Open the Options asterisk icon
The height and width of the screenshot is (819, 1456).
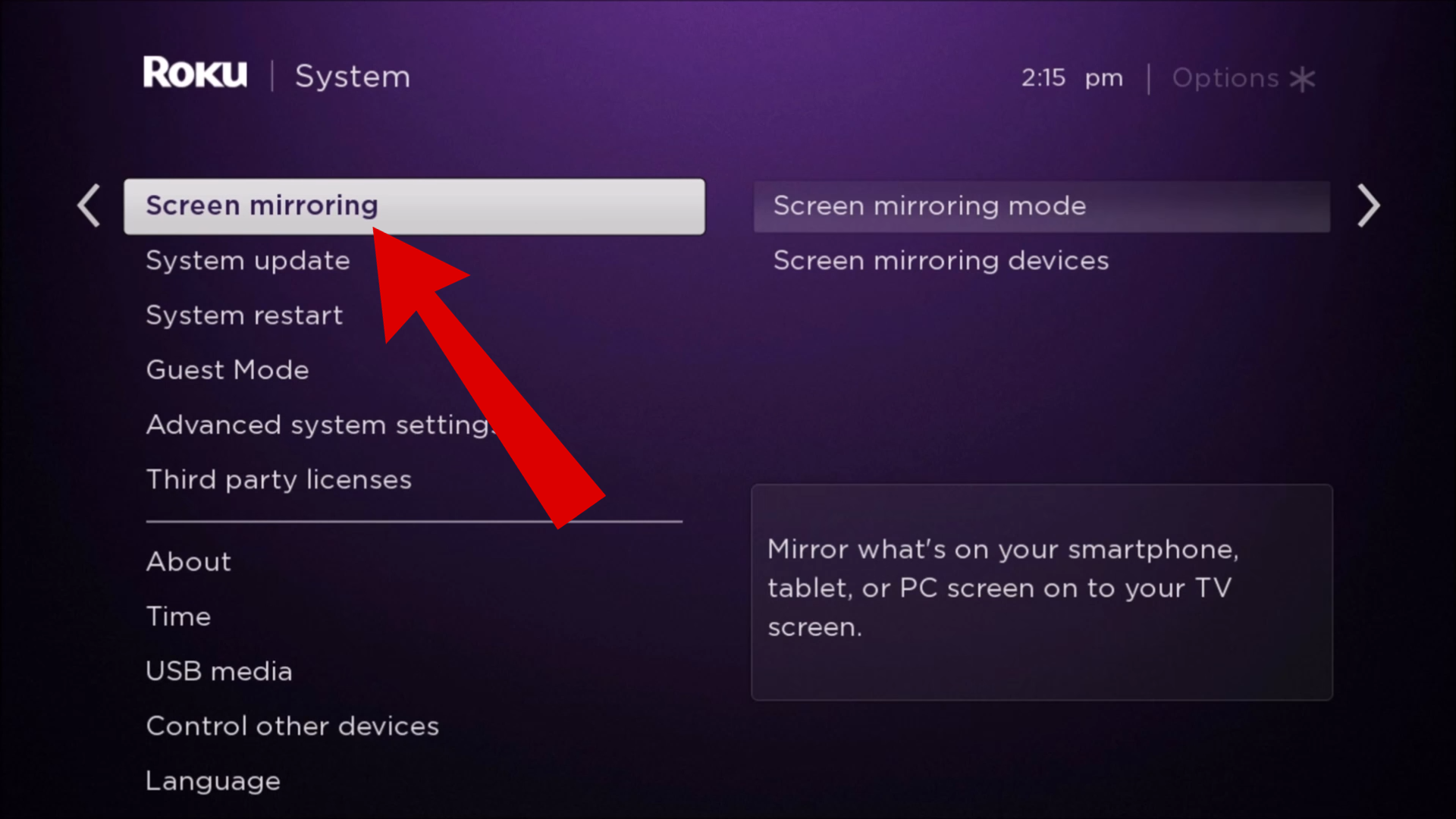(x=1302, y=79)
